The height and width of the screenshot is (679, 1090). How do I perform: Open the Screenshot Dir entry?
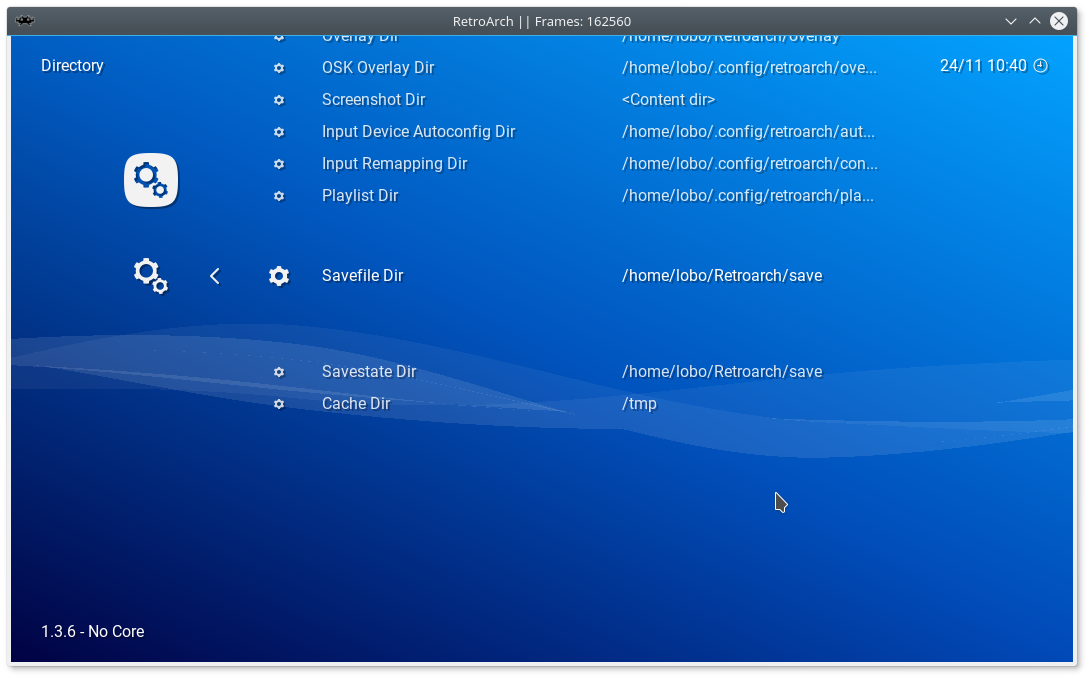[x=373, y=99]
